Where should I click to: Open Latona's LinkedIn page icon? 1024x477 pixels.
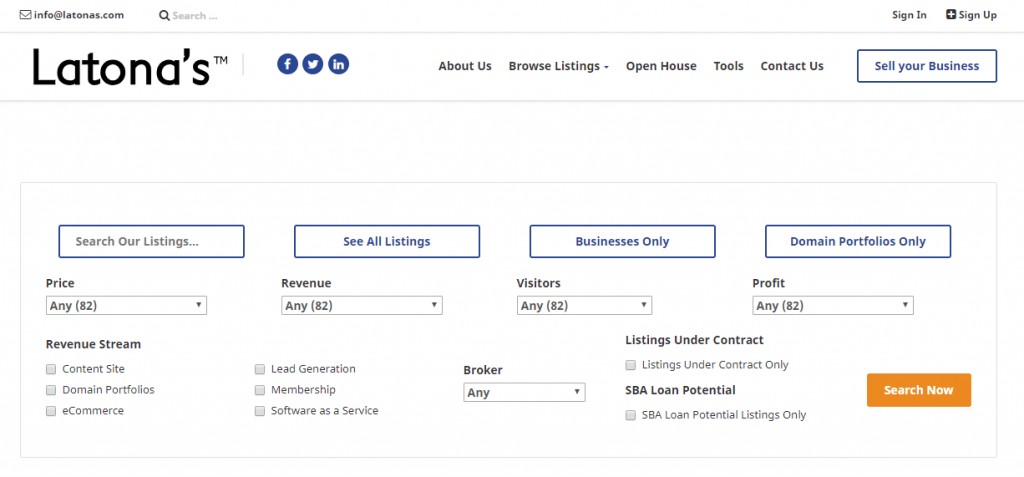tap(338, 64)
